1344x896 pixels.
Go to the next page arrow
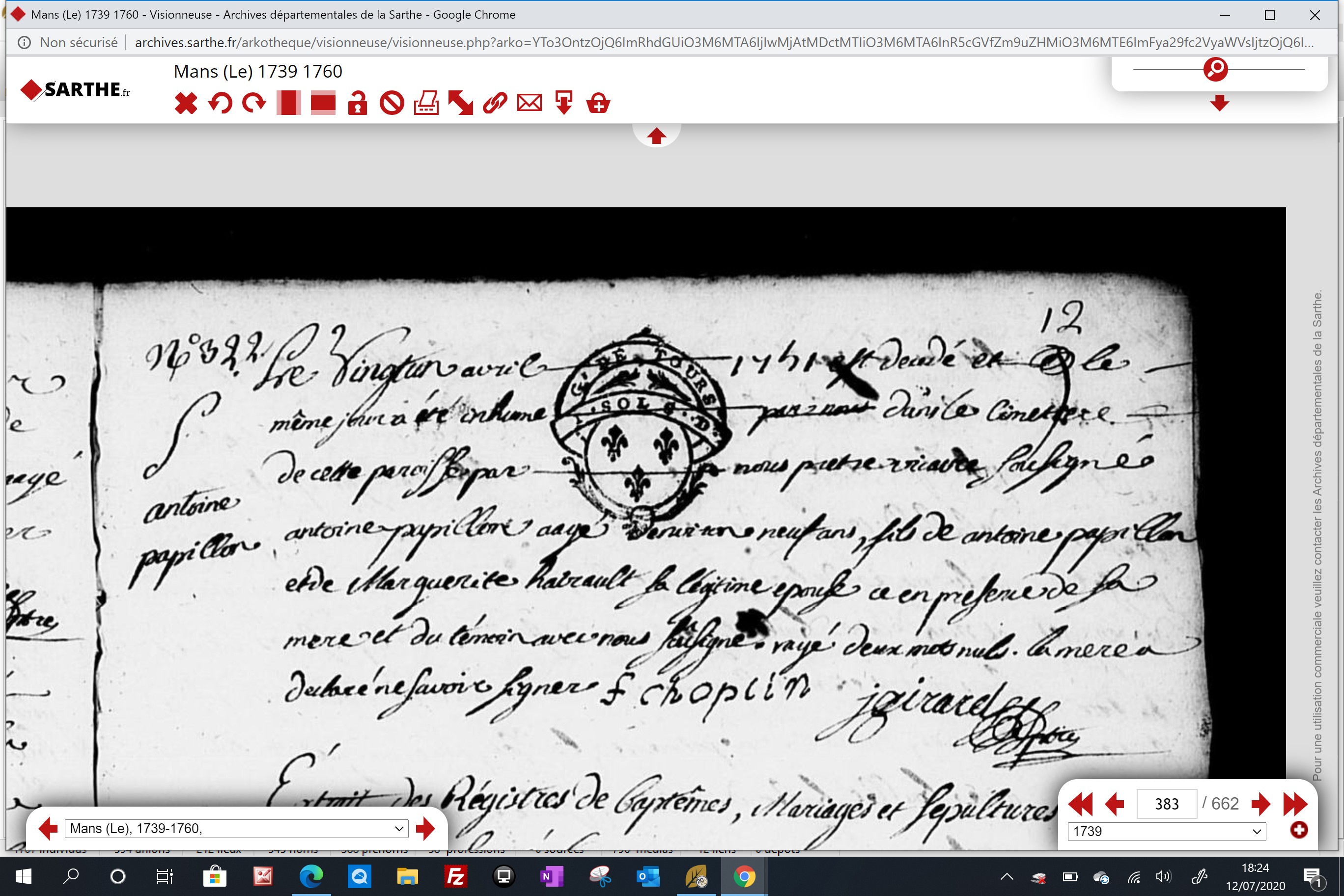(x=1260, y=804)
